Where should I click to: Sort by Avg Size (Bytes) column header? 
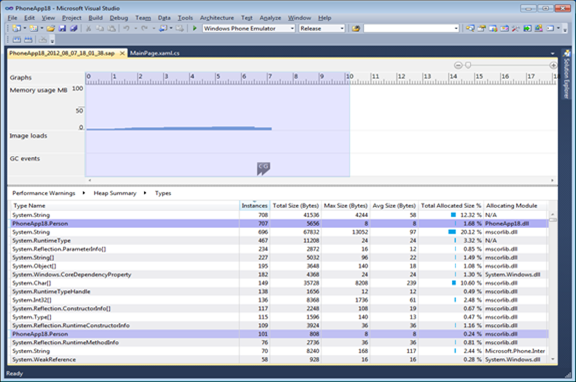[394, 206]
